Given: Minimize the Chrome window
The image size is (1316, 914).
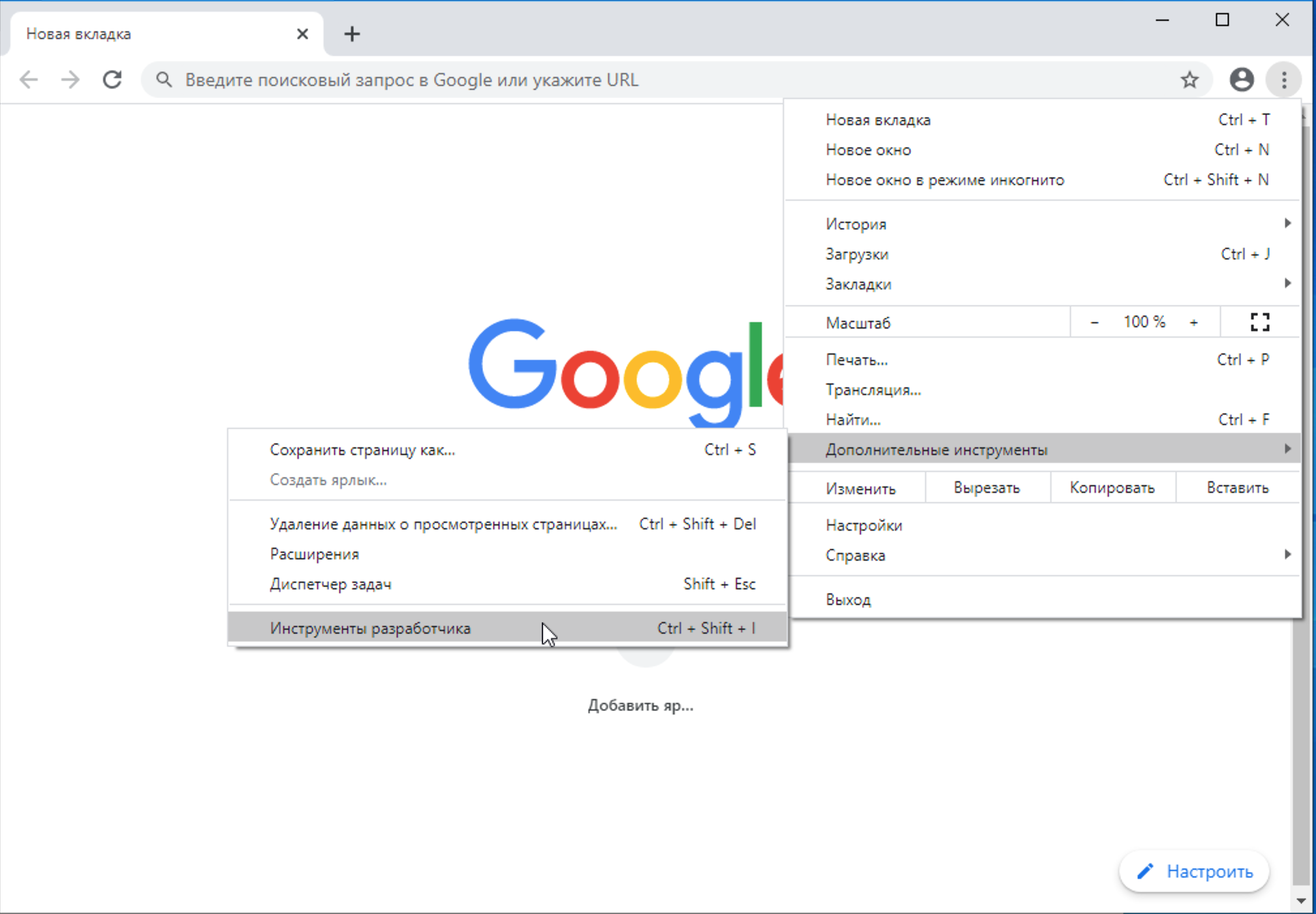Looking at the screenshot, I should click(x=1162, y=20).
